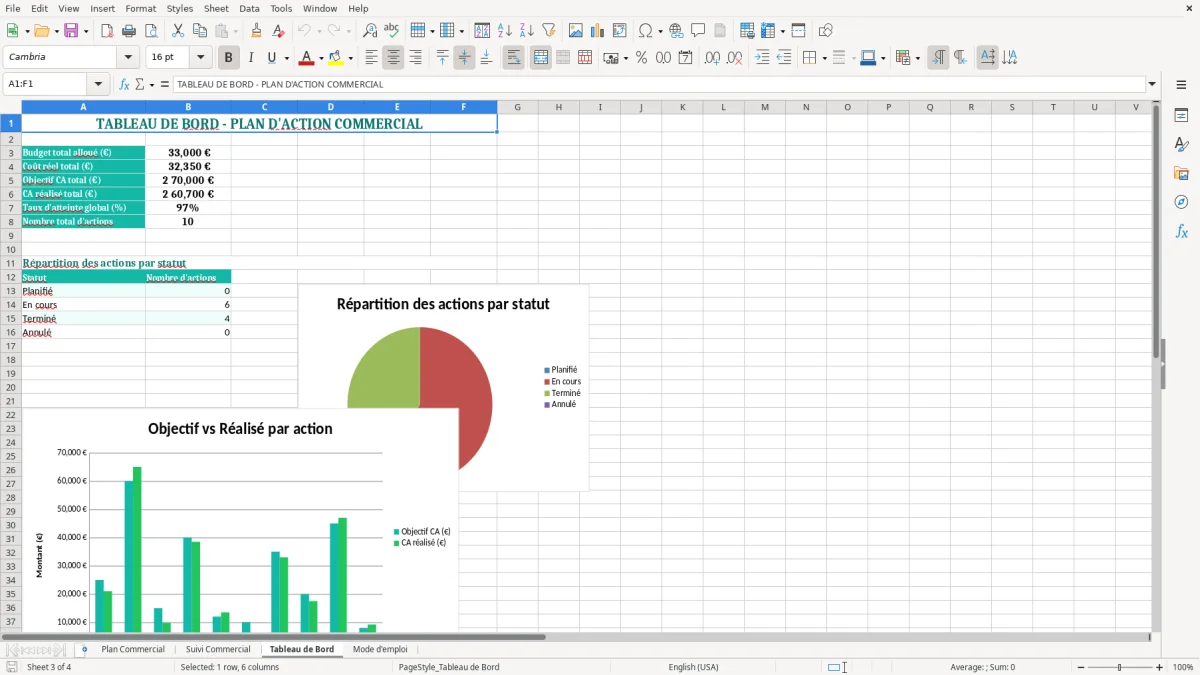Toggle Center Vertically alignment
Viewport: 1200px width, 675px height.
464,58
